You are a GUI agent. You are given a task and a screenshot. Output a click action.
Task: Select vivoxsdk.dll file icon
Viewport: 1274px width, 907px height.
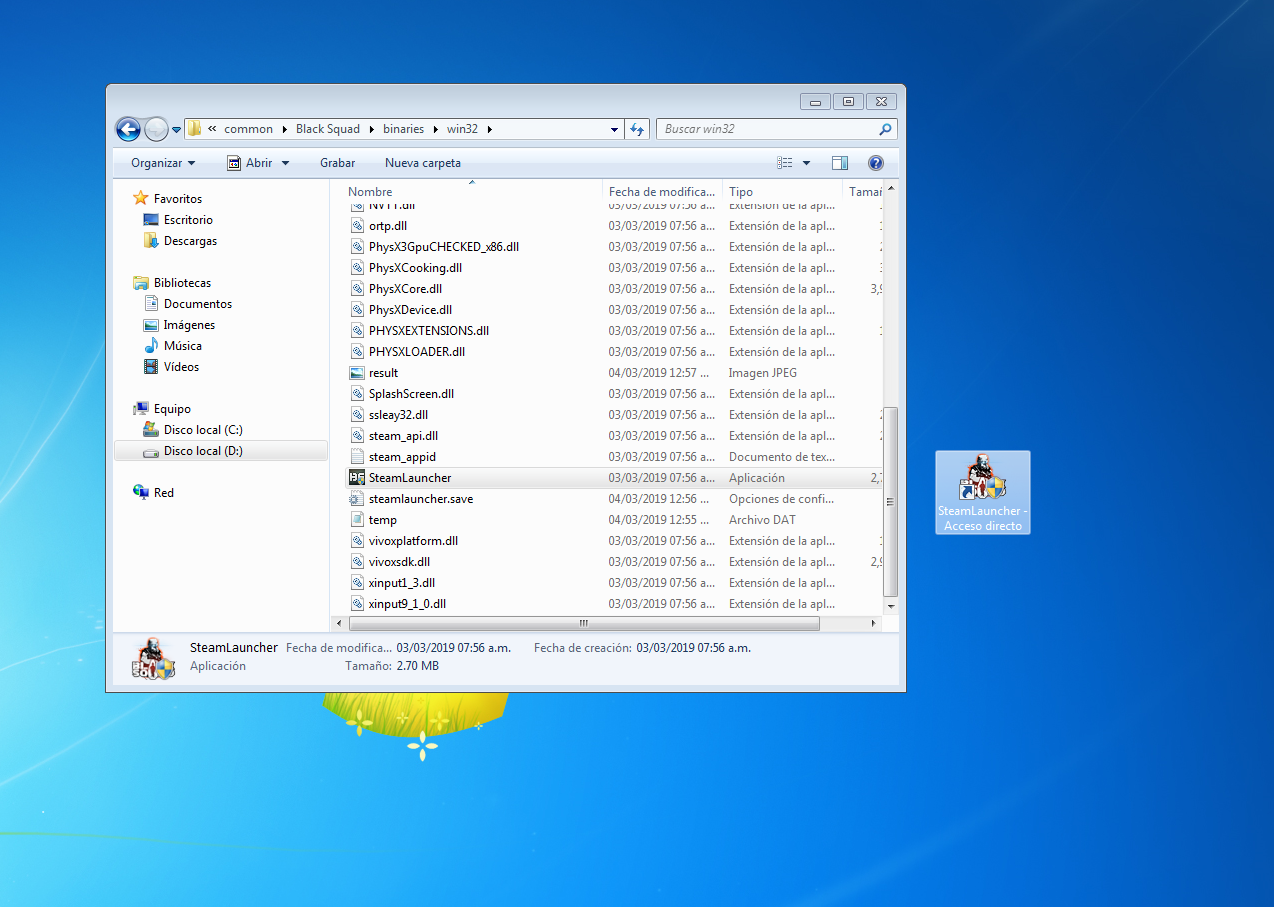click(357, 562)
